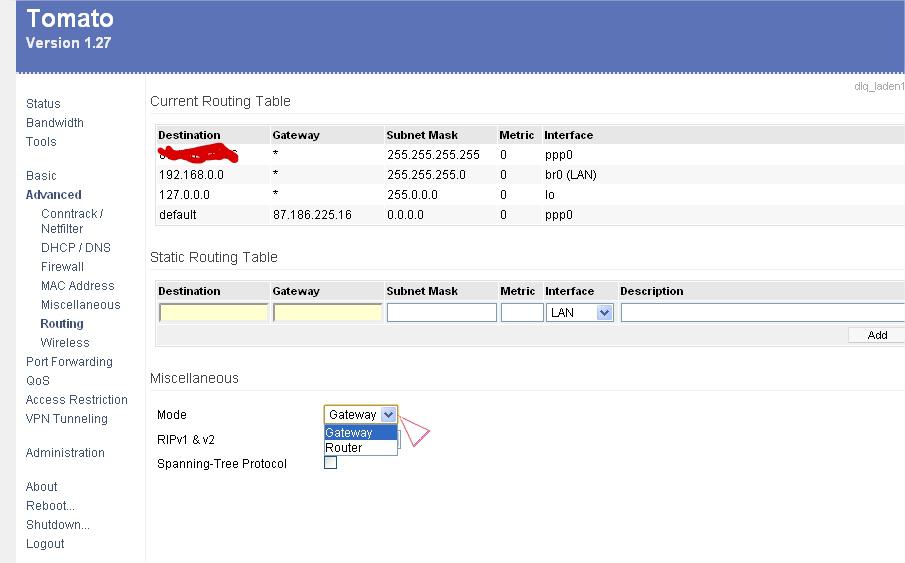Click the Static Routing Table heading
This screenshot has height=563, width=905.
point(214,258)
